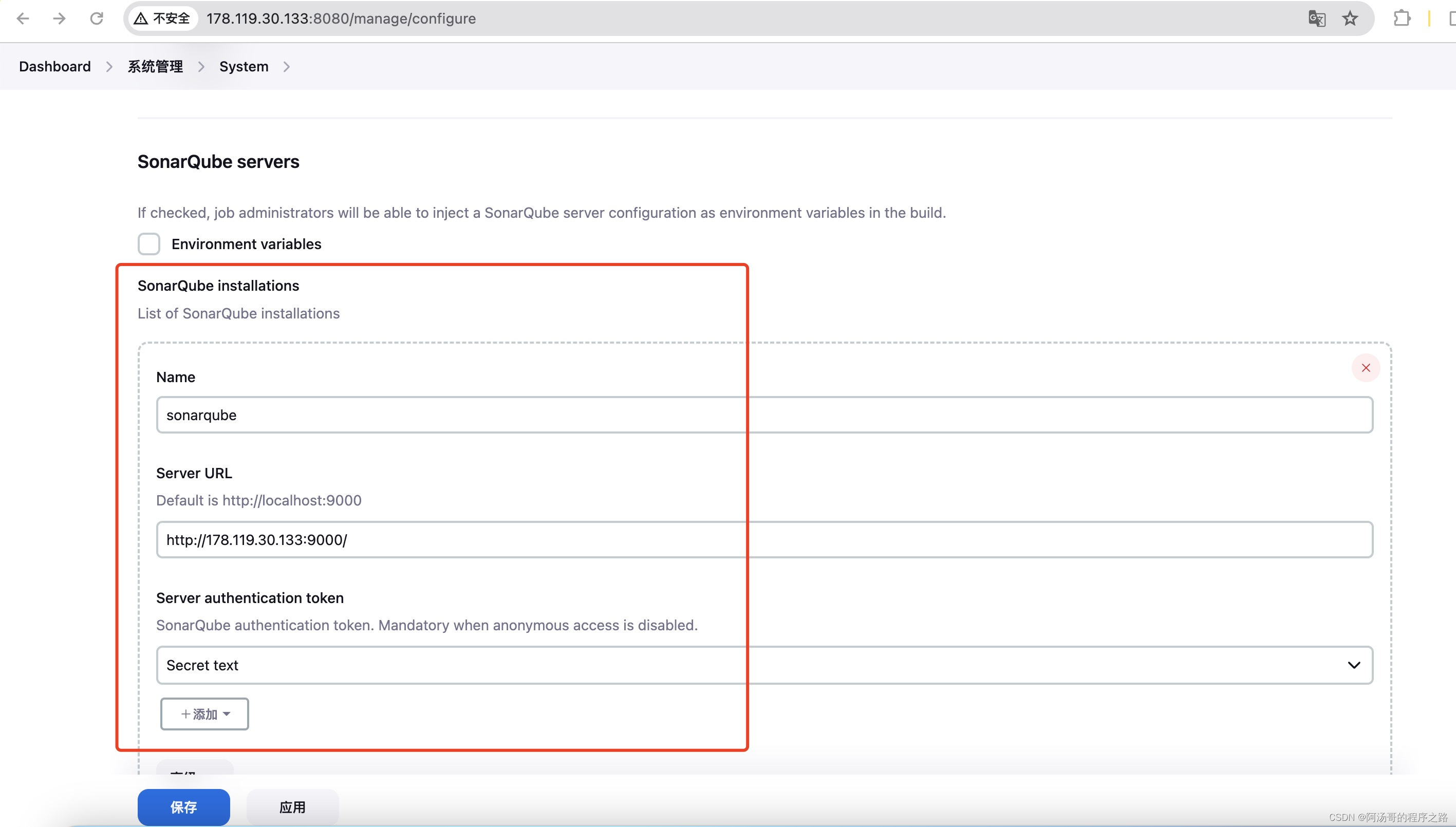This screenshot has width=1456, height=827.
Task: Open the Google Translate page icon
Action: tap(1316, 18)
